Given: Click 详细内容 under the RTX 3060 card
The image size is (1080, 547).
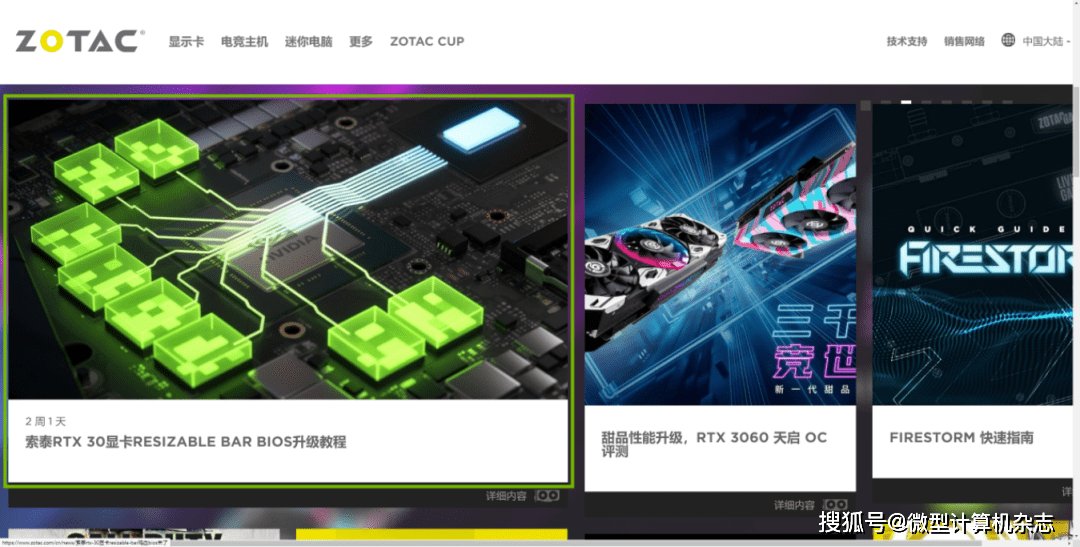Looking at the screenshot, I should click(794, 506).
